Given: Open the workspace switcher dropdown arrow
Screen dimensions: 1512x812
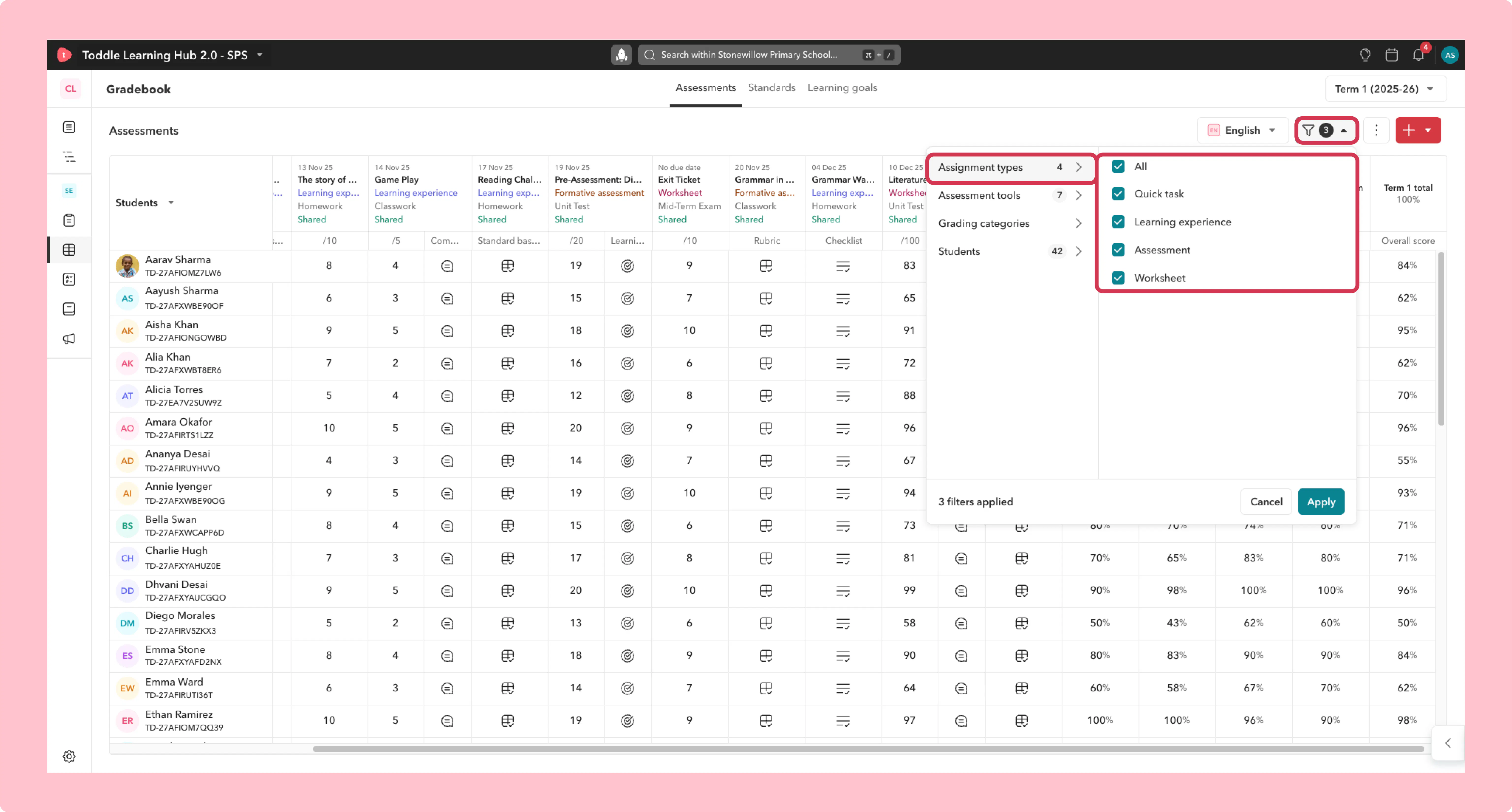Looking at the screenshot, I should point(259,55).
